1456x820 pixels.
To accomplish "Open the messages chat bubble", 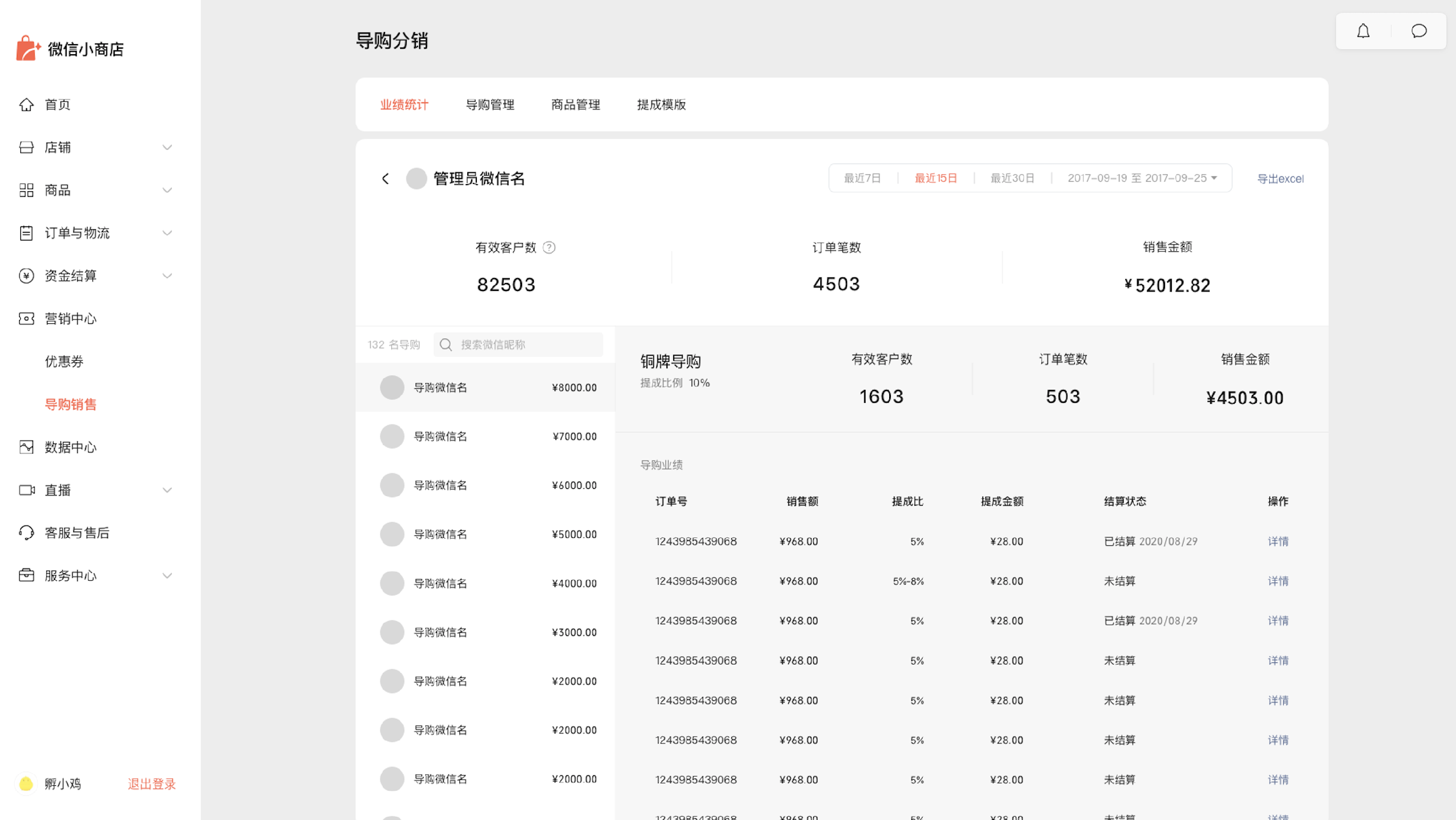I will tap(1419, 31).
